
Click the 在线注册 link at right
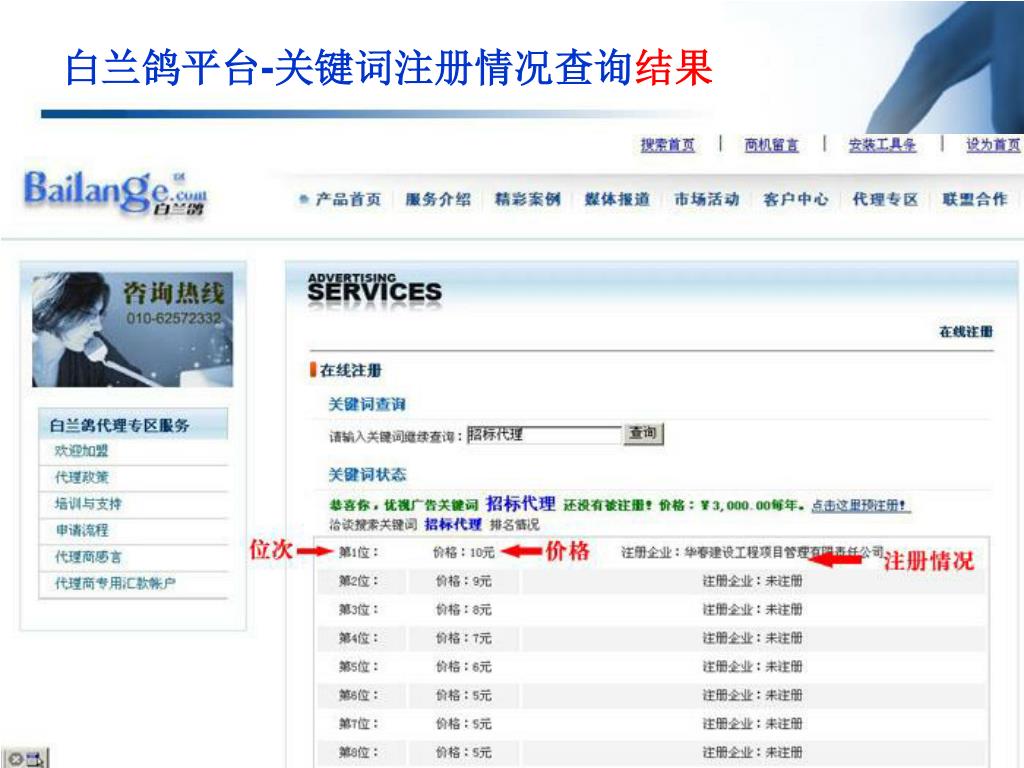coord(966,332)
